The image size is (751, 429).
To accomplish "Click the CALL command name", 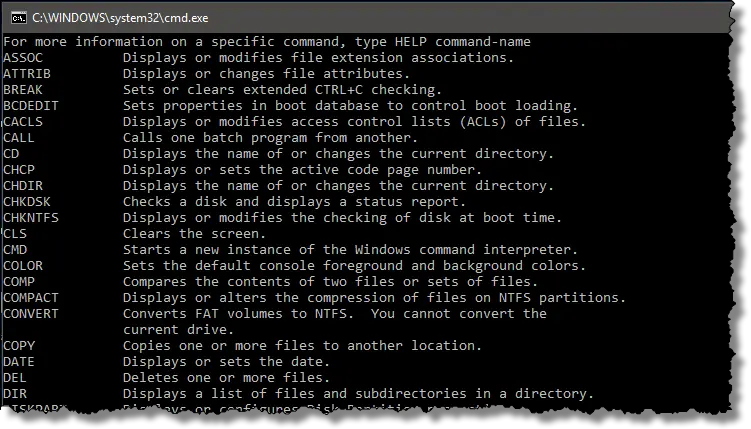I will click(19, 138).
